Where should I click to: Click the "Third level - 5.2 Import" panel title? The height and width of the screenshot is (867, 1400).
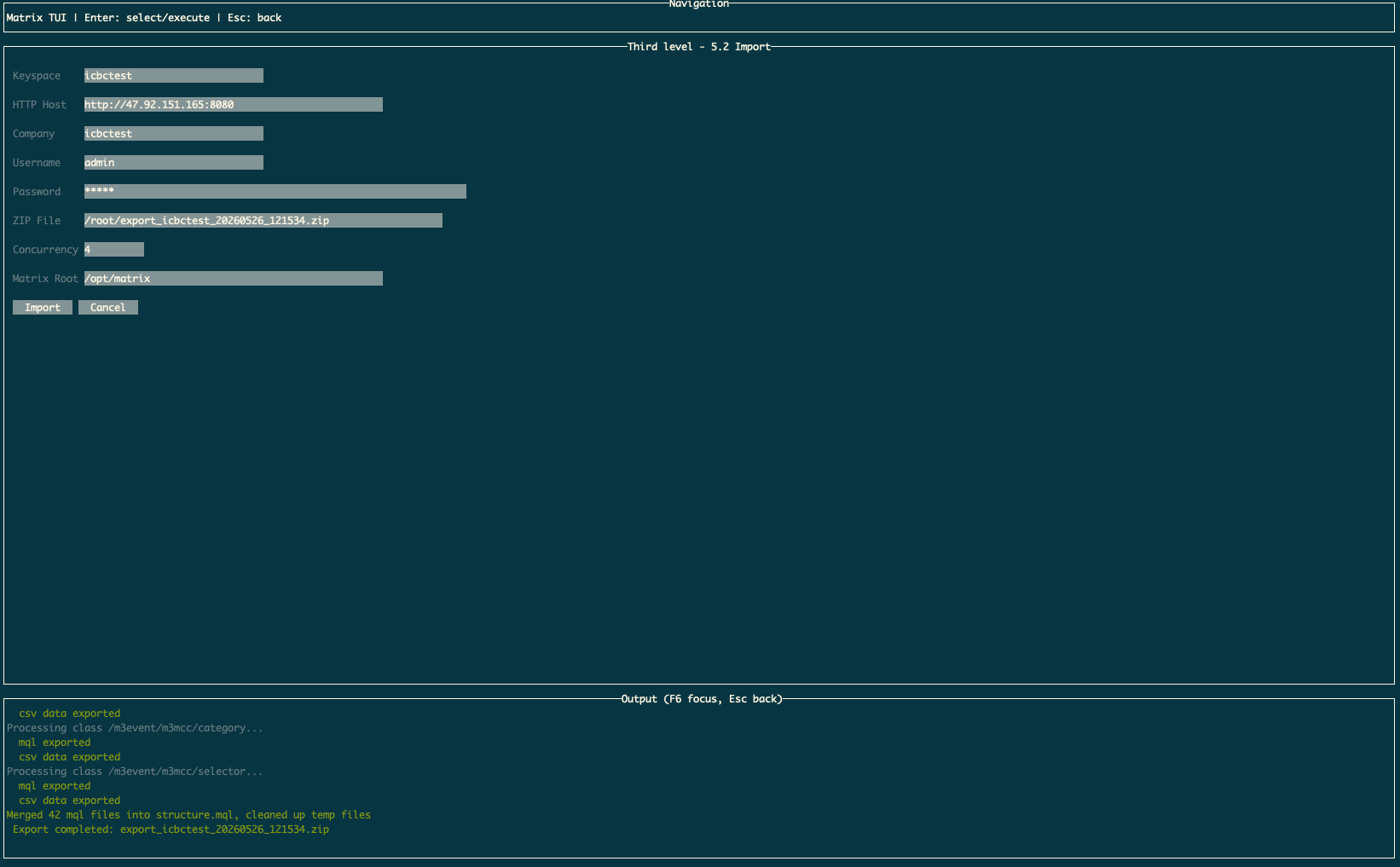coord(699,47)
